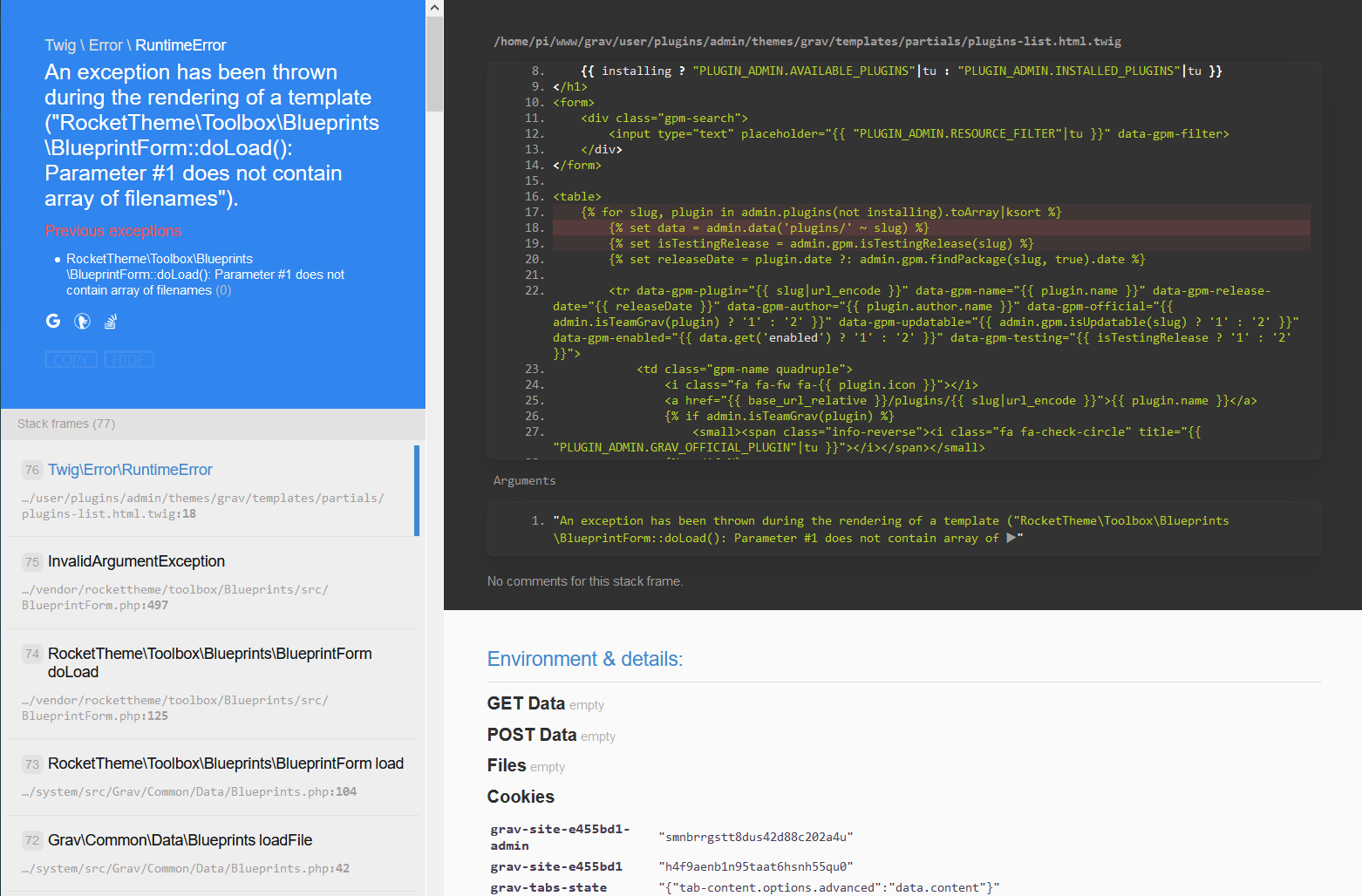Search the error on DuckDuckGo
This screenshot has width=1362, height=896.
coord(82,322)
